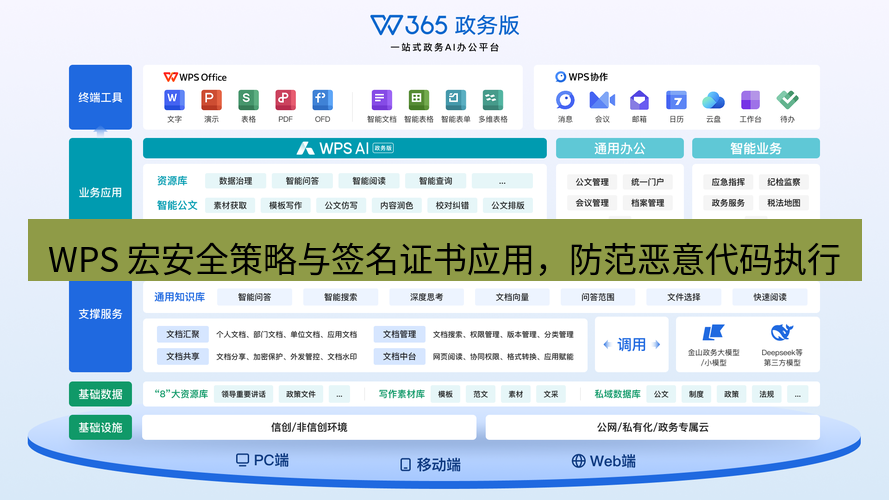Click the 公文管理 chip
889x500 pixels.
point(592,182)
